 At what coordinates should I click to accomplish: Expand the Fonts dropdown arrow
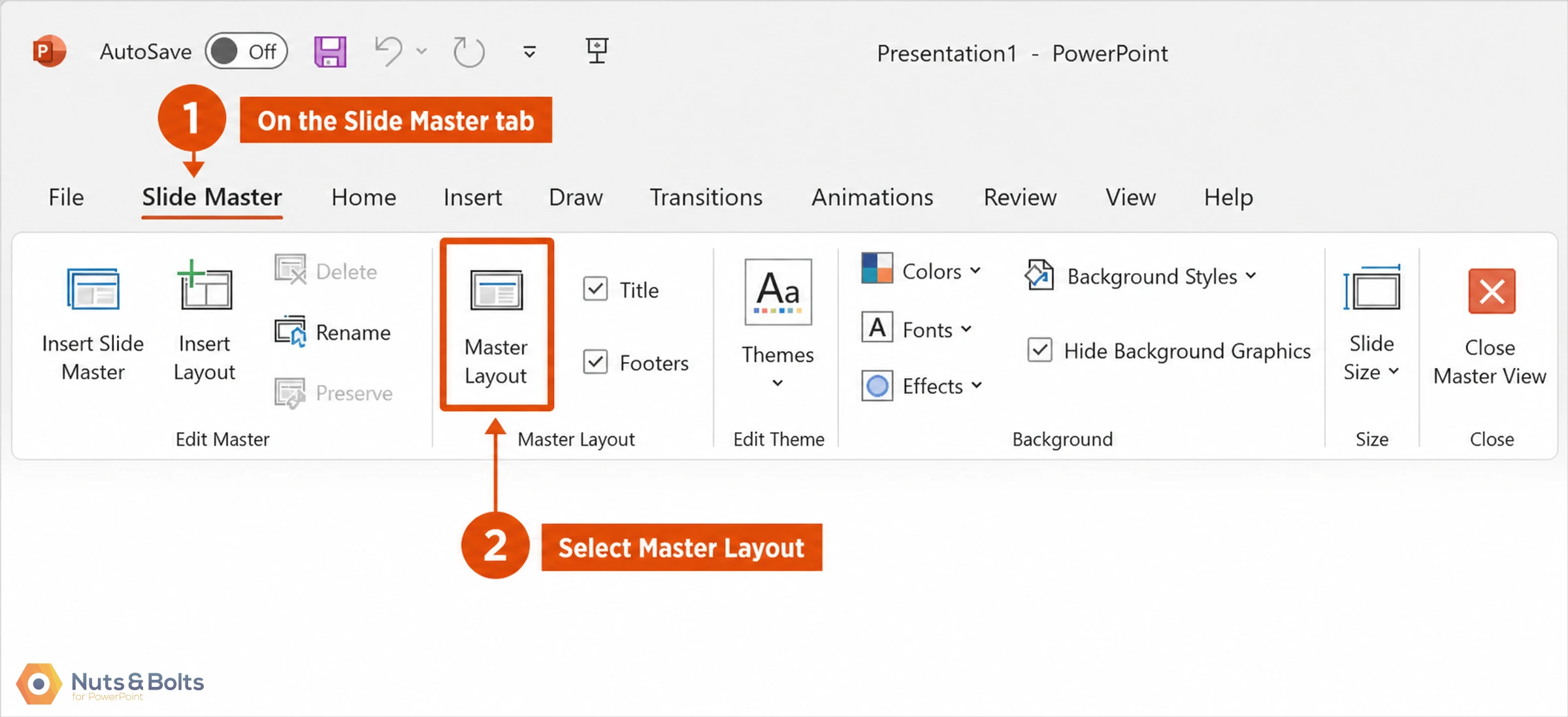(x=966, y=329)
